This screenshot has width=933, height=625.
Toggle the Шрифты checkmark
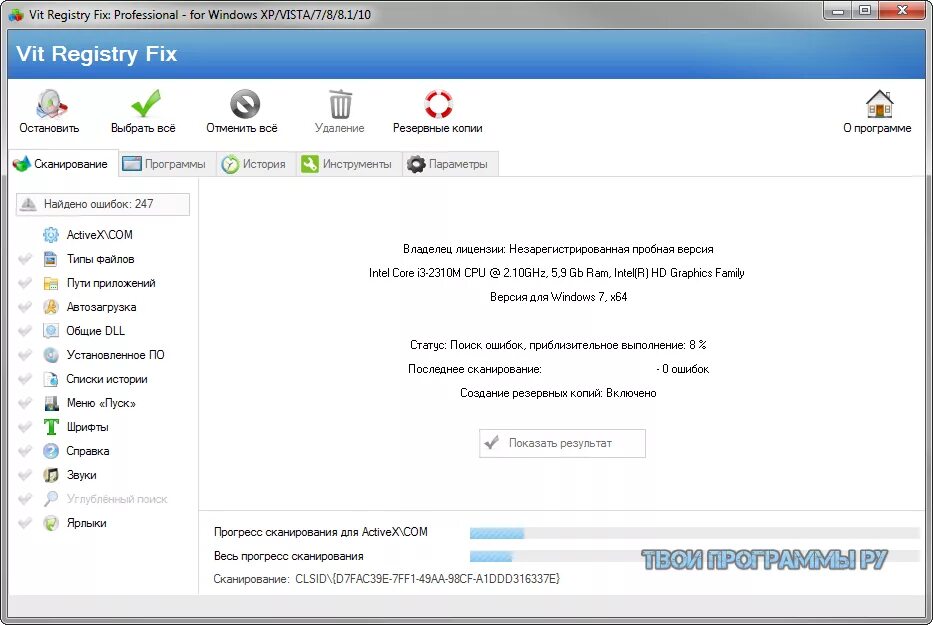tap(25, 427)
